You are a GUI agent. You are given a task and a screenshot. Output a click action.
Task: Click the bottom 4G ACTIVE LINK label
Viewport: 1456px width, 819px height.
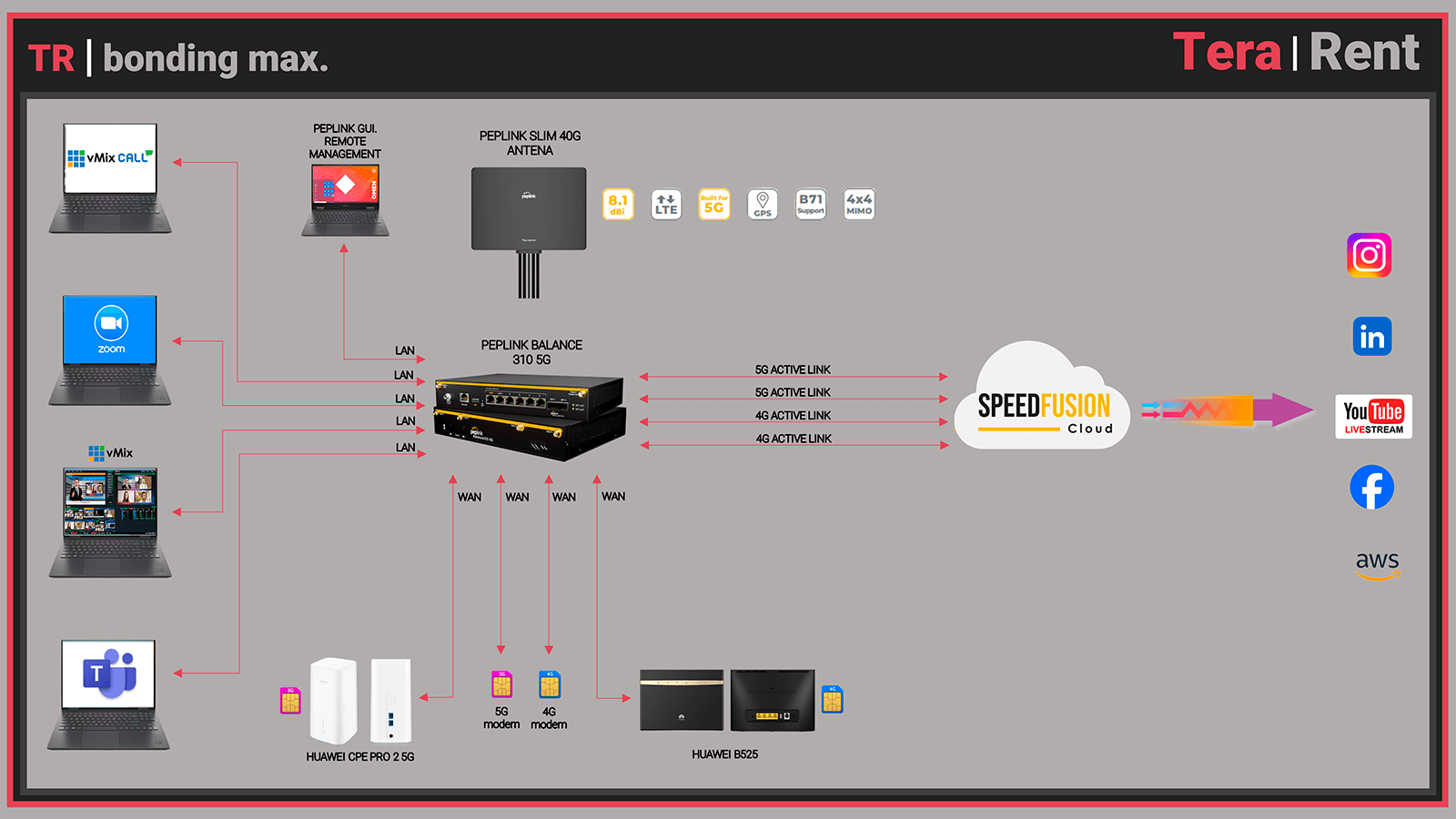794,439
